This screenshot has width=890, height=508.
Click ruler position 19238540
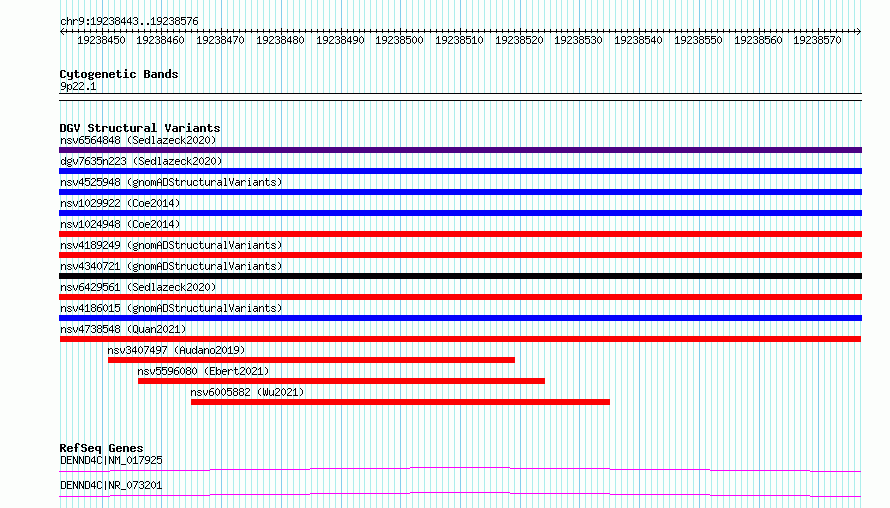(639, 40)
